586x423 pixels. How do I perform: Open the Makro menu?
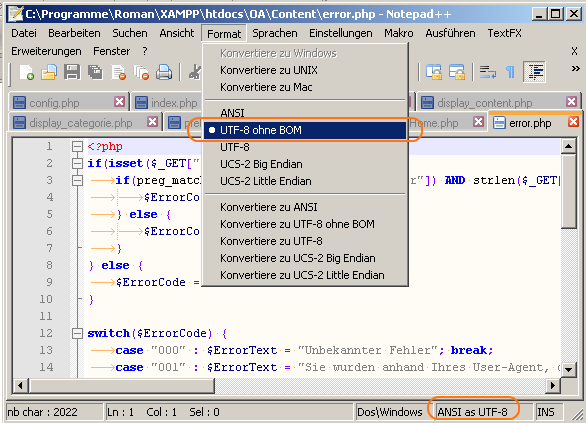coord(399,33)
